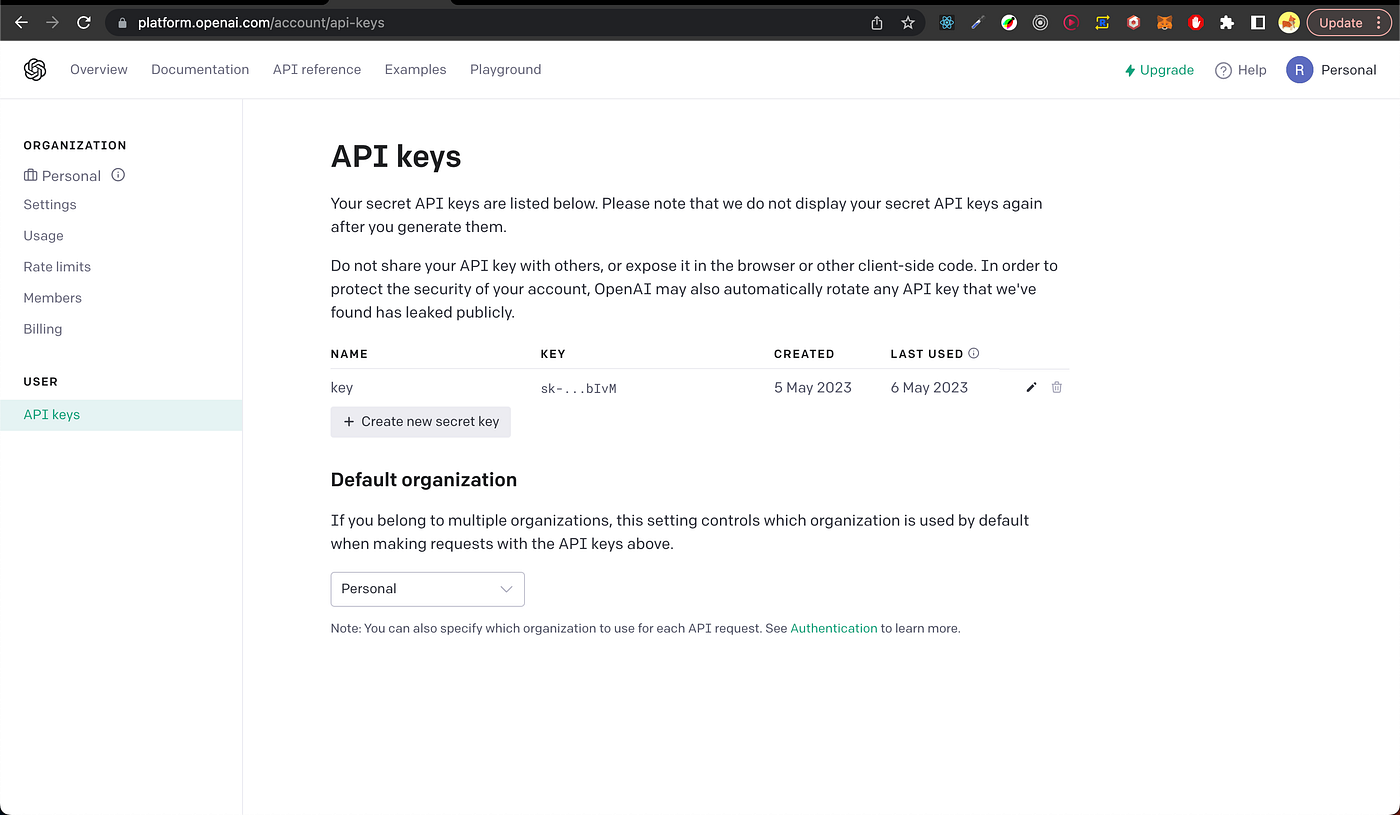Open the red hexagon extension icon
This screenshot has width=1400, height=815.
pyautogui.click(x=1133, y=22)
